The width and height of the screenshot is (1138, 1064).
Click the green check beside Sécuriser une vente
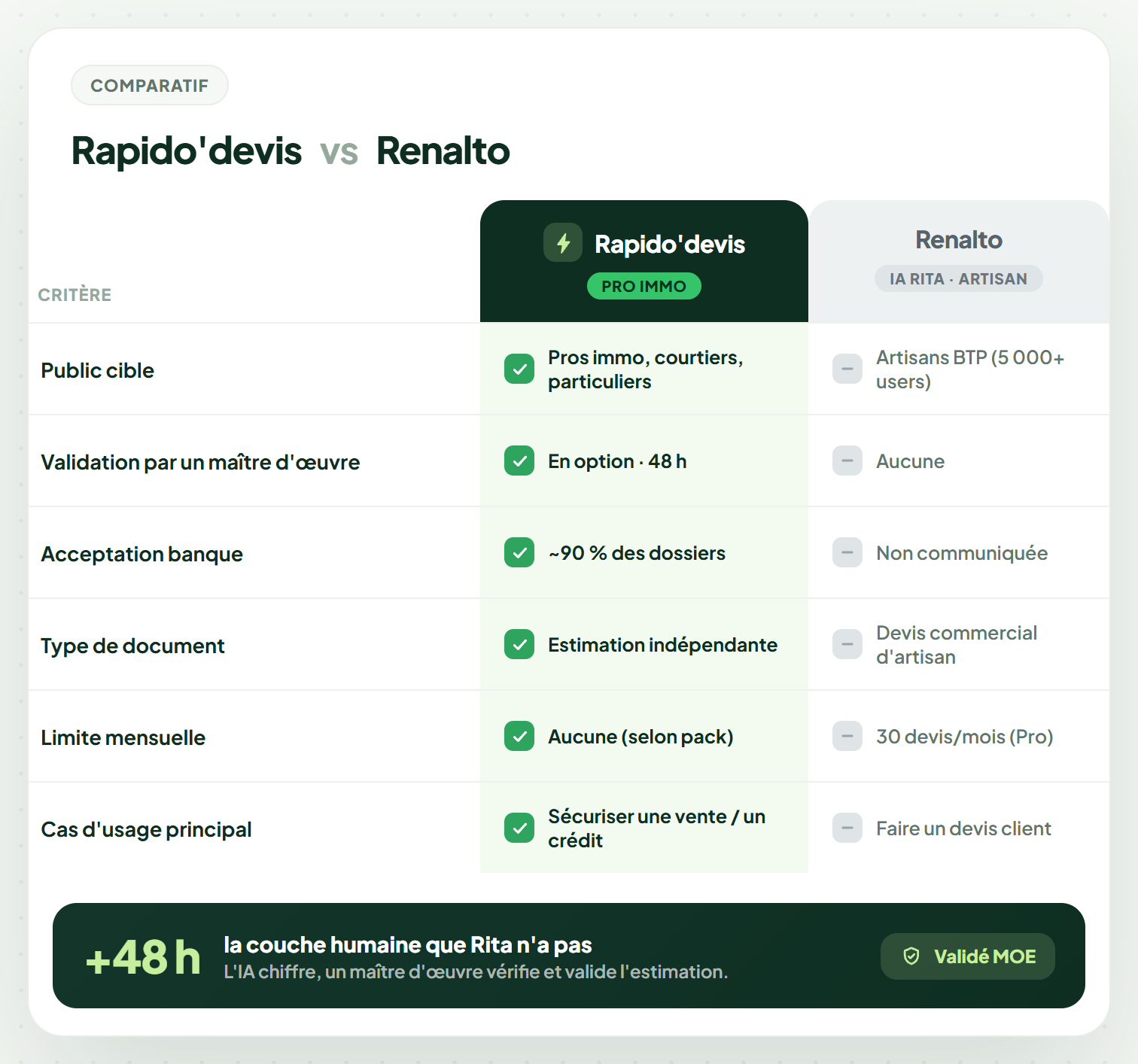tap(519, 828)
